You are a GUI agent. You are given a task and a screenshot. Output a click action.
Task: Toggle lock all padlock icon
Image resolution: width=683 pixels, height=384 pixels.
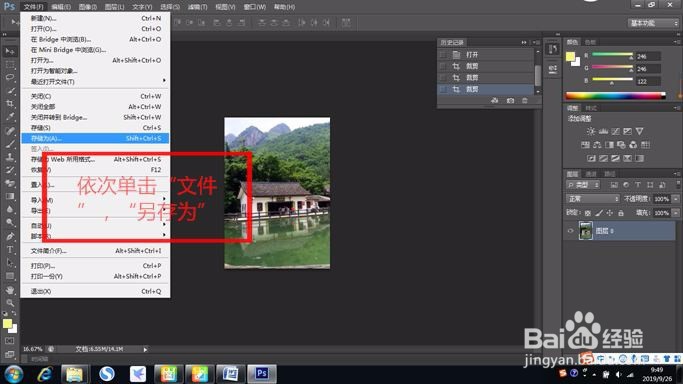pyautogui.click(x=621, y=213)
